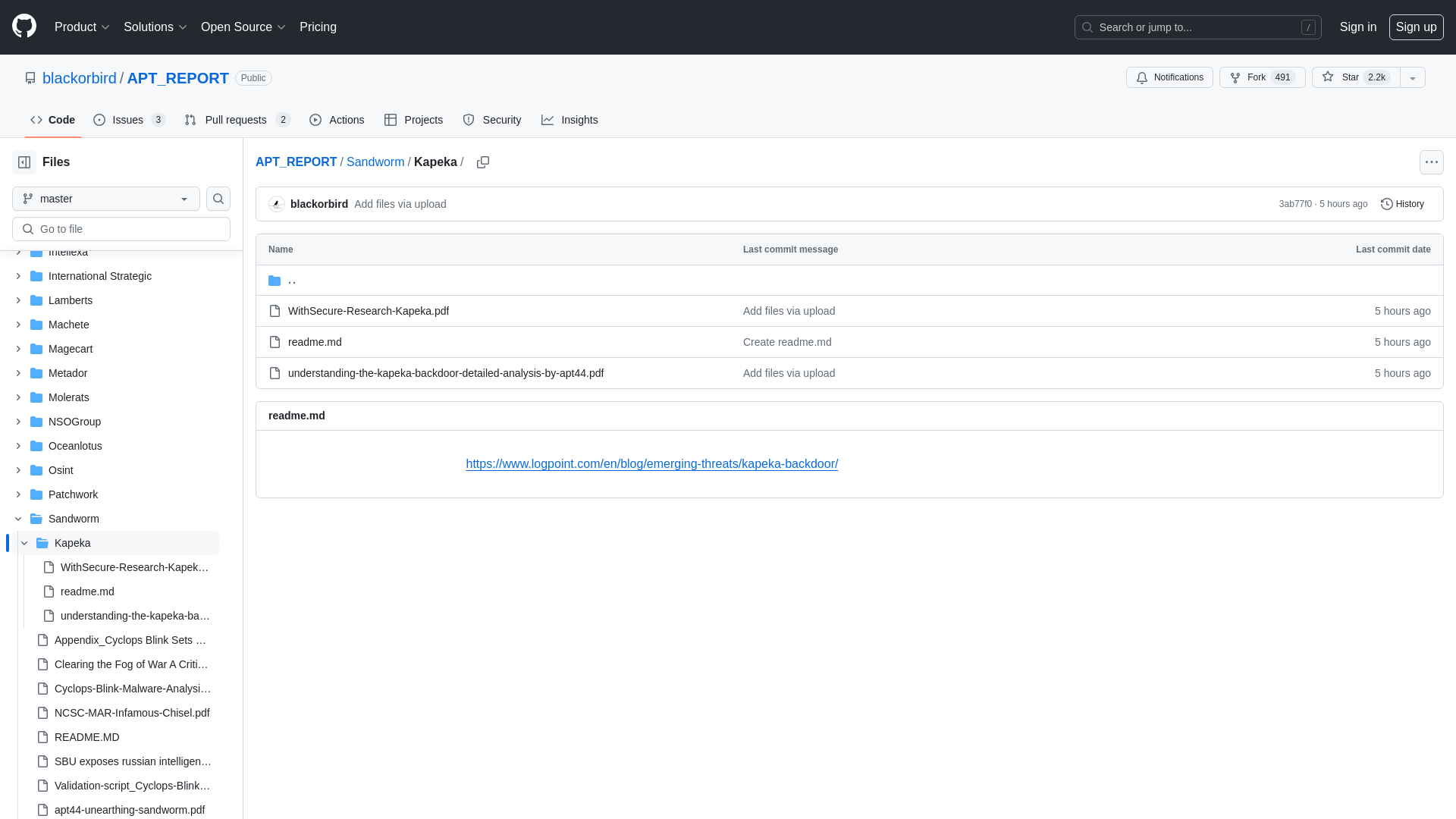Click Osint folder icon in sidebar

[x=36, y=470]
